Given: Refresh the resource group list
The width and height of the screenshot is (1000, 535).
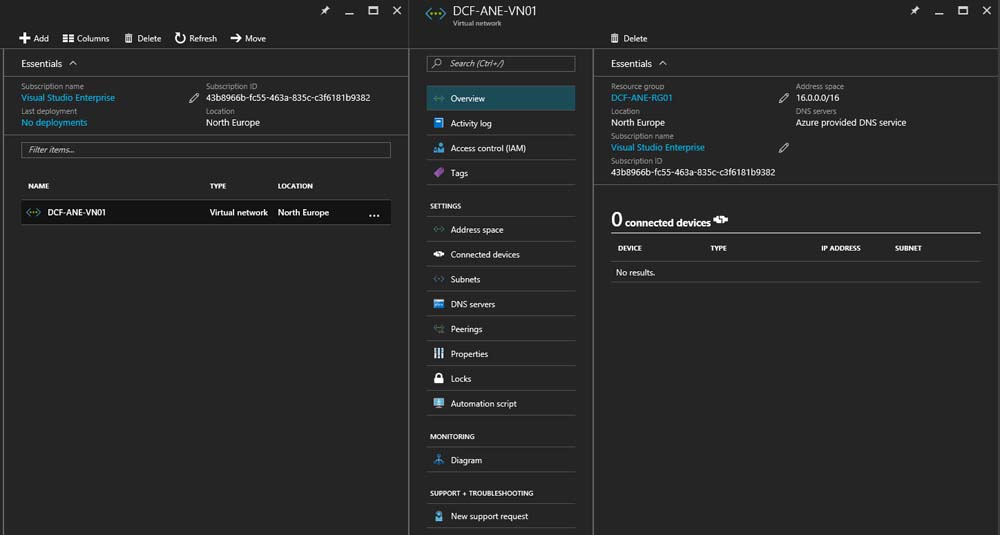Looking at the screenshot, I should pyautogui.click(x=195, y=38).
